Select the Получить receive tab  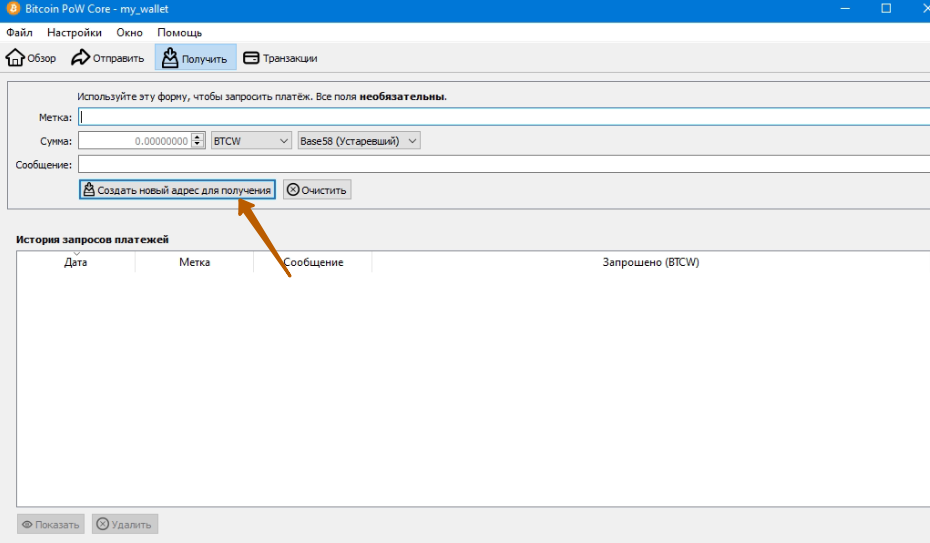(195, 58)
